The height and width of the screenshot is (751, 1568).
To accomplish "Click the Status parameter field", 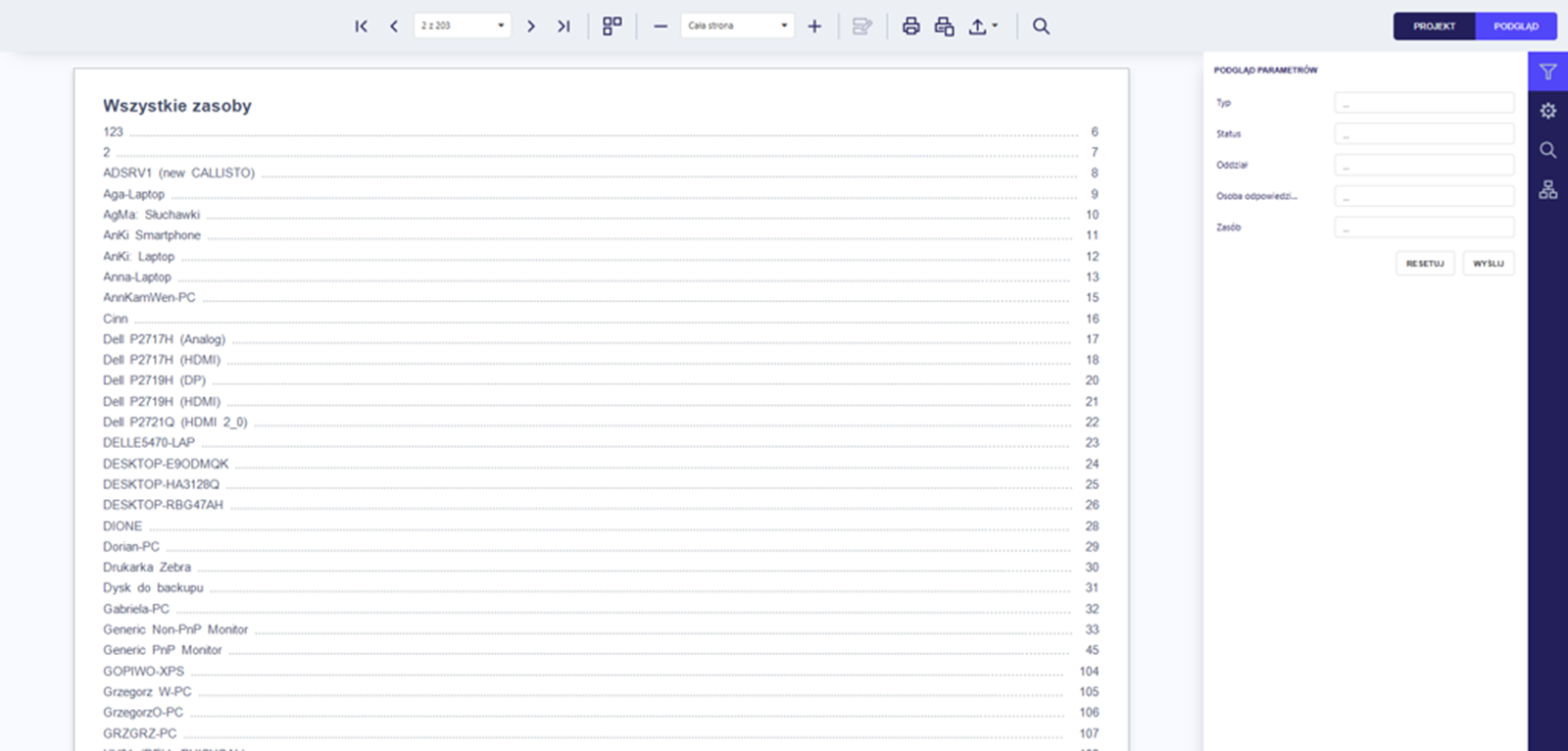I will tap(1423, 134).
